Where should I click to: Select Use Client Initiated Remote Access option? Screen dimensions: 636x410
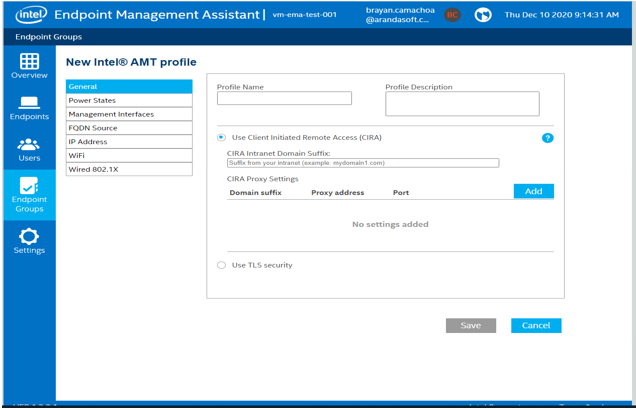(x=221, y=137)
